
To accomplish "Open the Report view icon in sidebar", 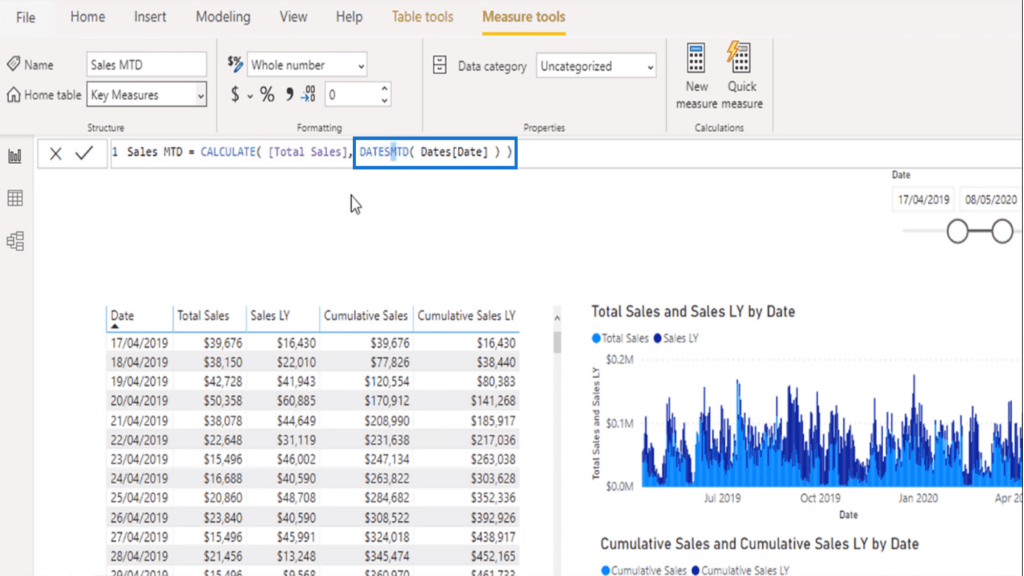I will pyautogui.click(x=15, y=155).
